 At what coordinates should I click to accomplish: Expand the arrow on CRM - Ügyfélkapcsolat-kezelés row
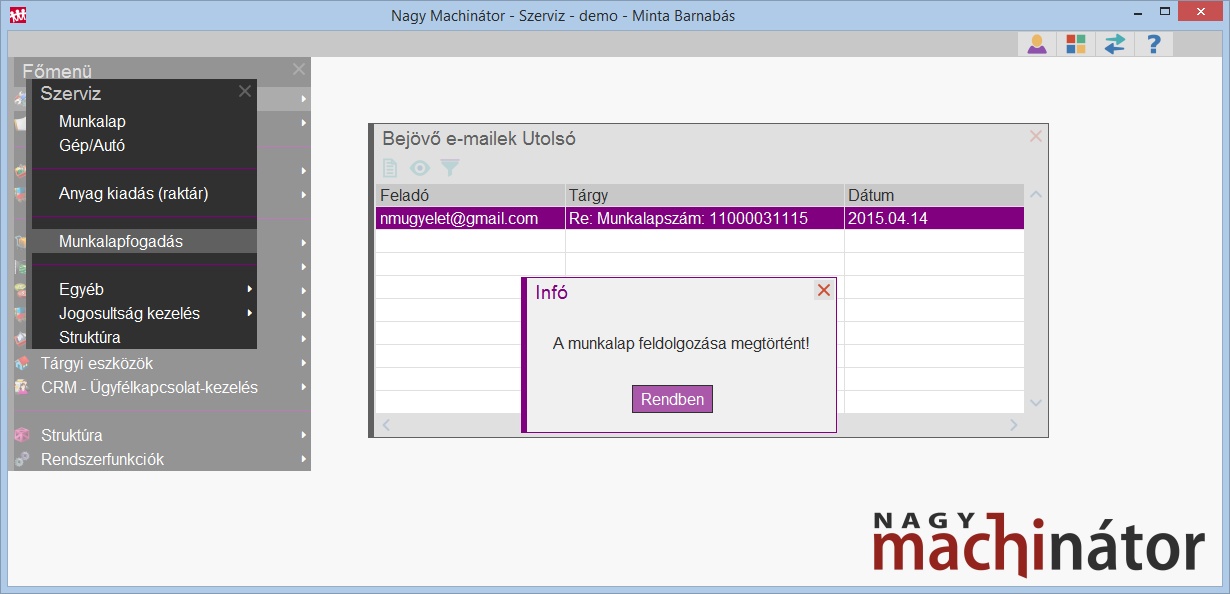point(303,387)
